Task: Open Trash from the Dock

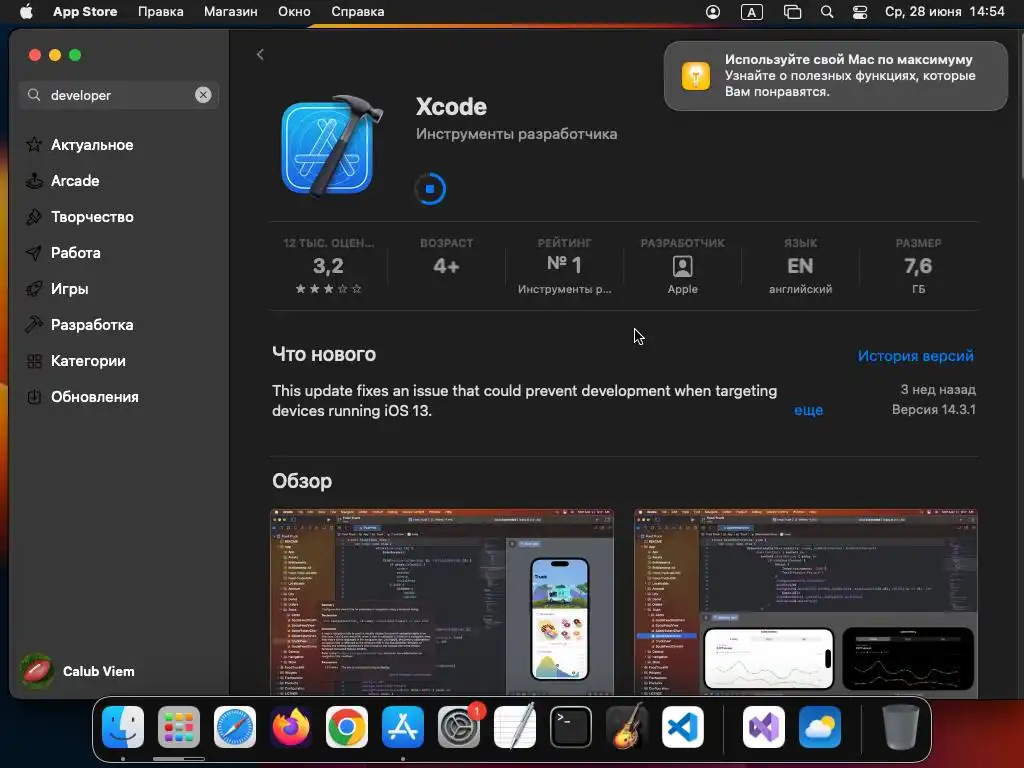Action: (x=901, y=727)
